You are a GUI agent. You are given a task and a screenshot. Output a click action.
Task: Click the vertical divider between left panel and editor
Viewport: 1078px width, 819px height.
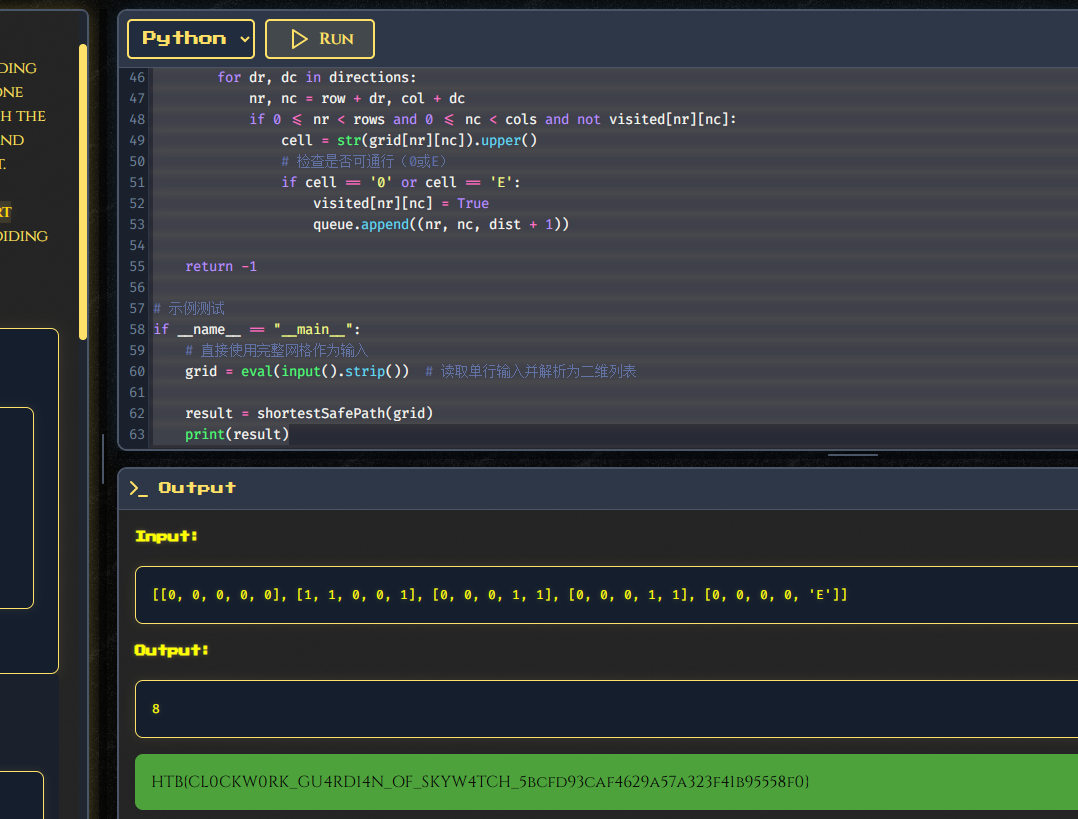pos(103,458)
